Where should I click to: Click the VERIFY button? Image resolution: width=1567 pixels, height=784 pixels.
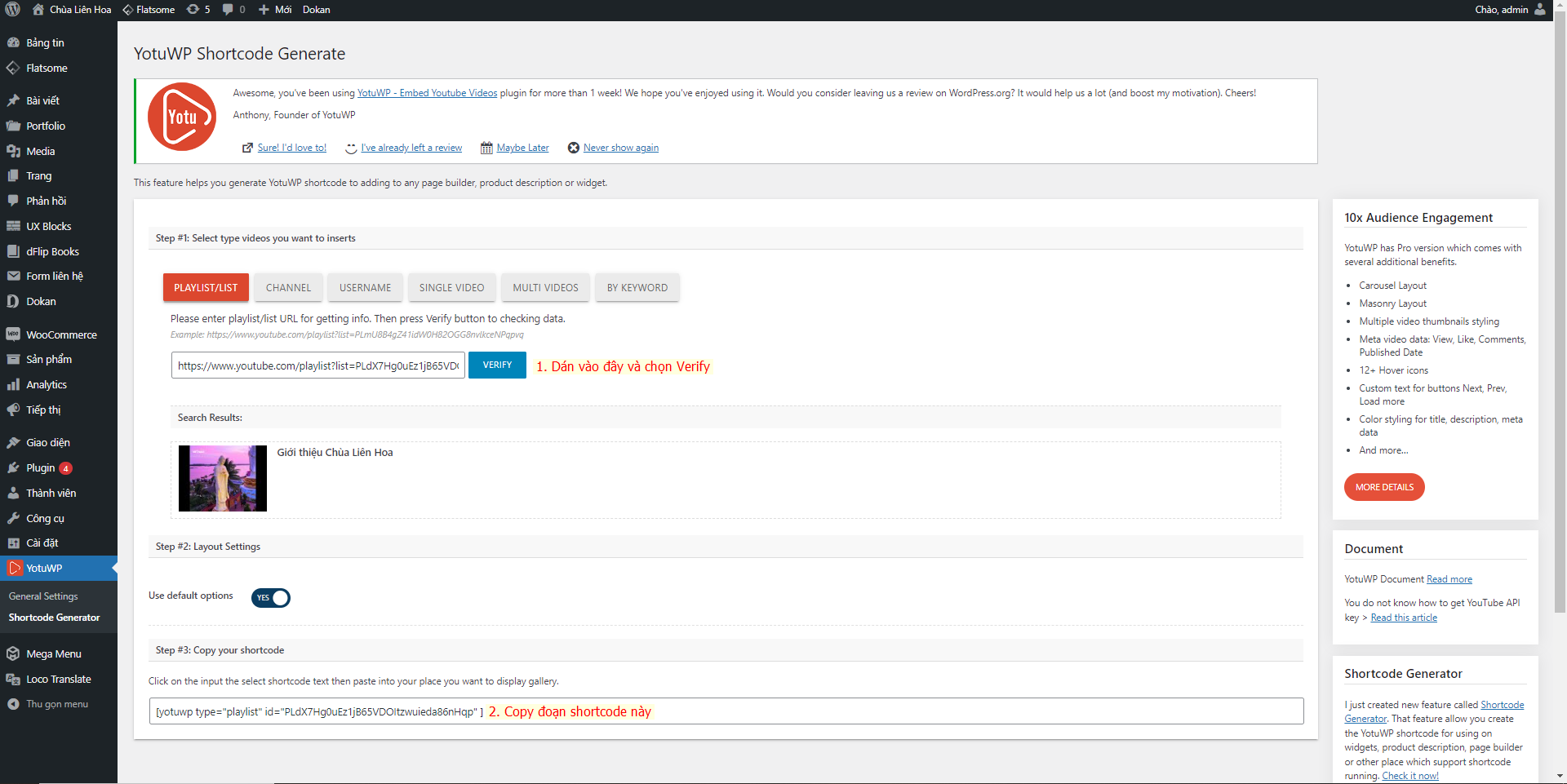pyautogui.click(x=497, y=365)
